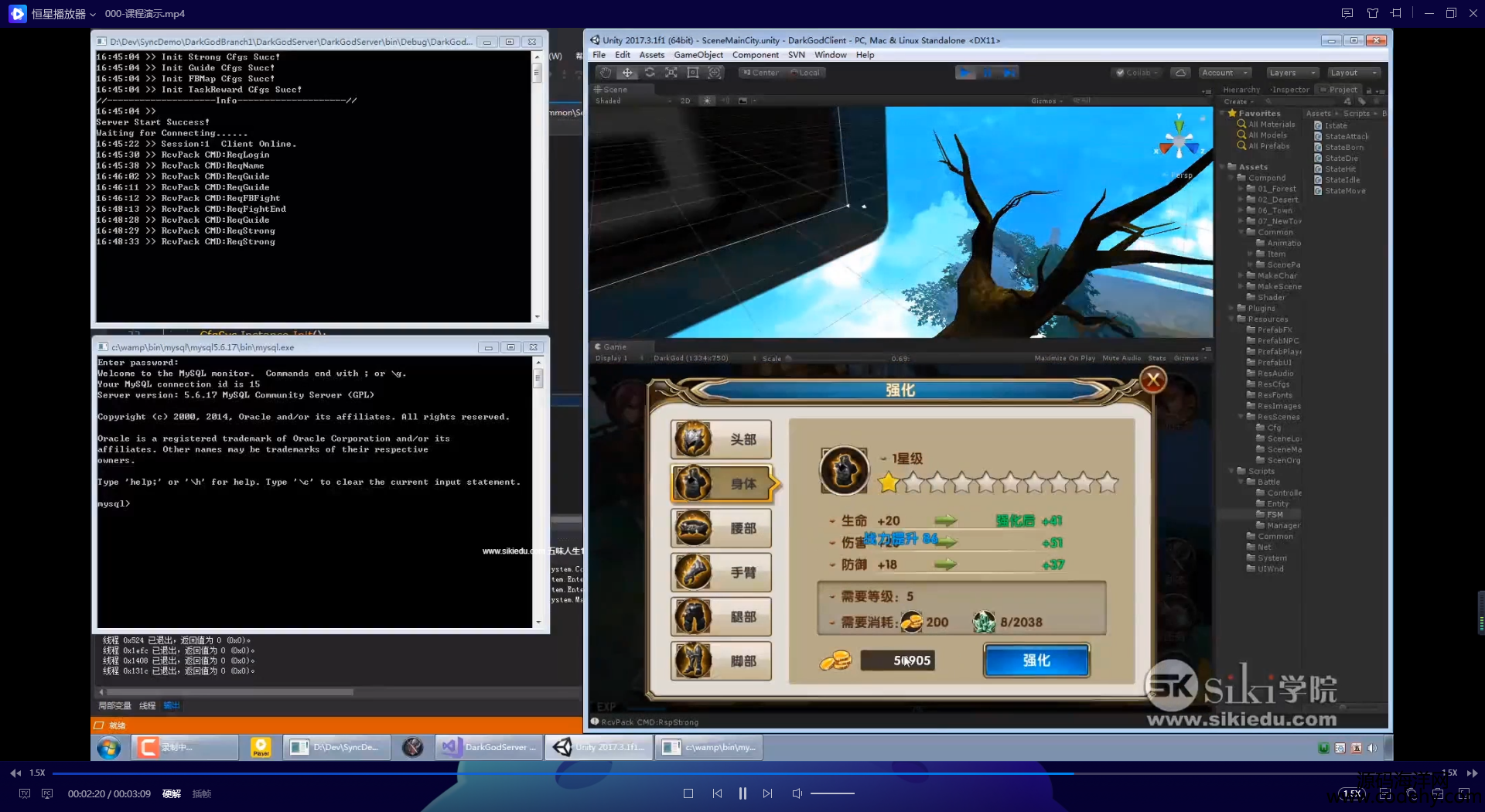Select the Rotate tool in Unity toolbar

pos(650,73)
